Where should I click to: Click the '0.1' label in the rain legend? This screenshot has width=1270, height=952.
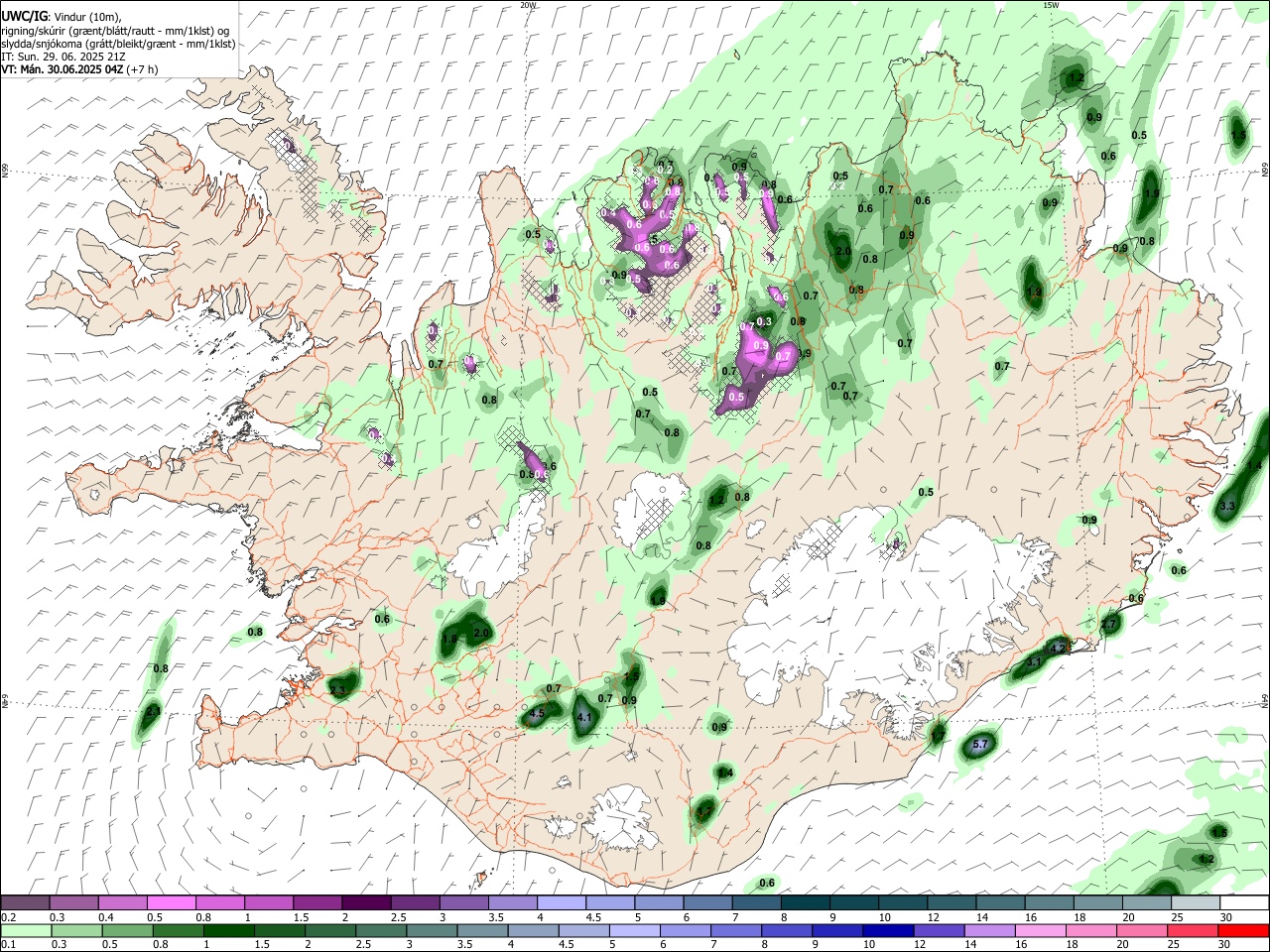pos(8,944)
